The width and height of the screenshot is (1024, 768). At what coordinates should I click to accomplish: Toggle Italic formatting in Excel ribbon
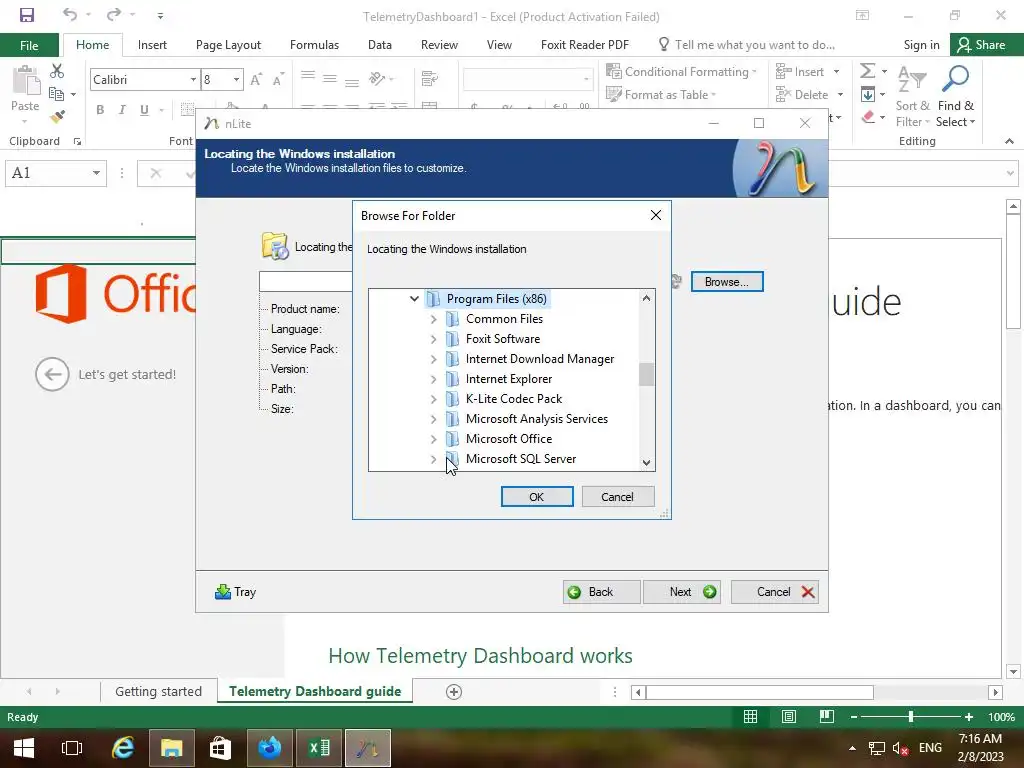(122, 110)
